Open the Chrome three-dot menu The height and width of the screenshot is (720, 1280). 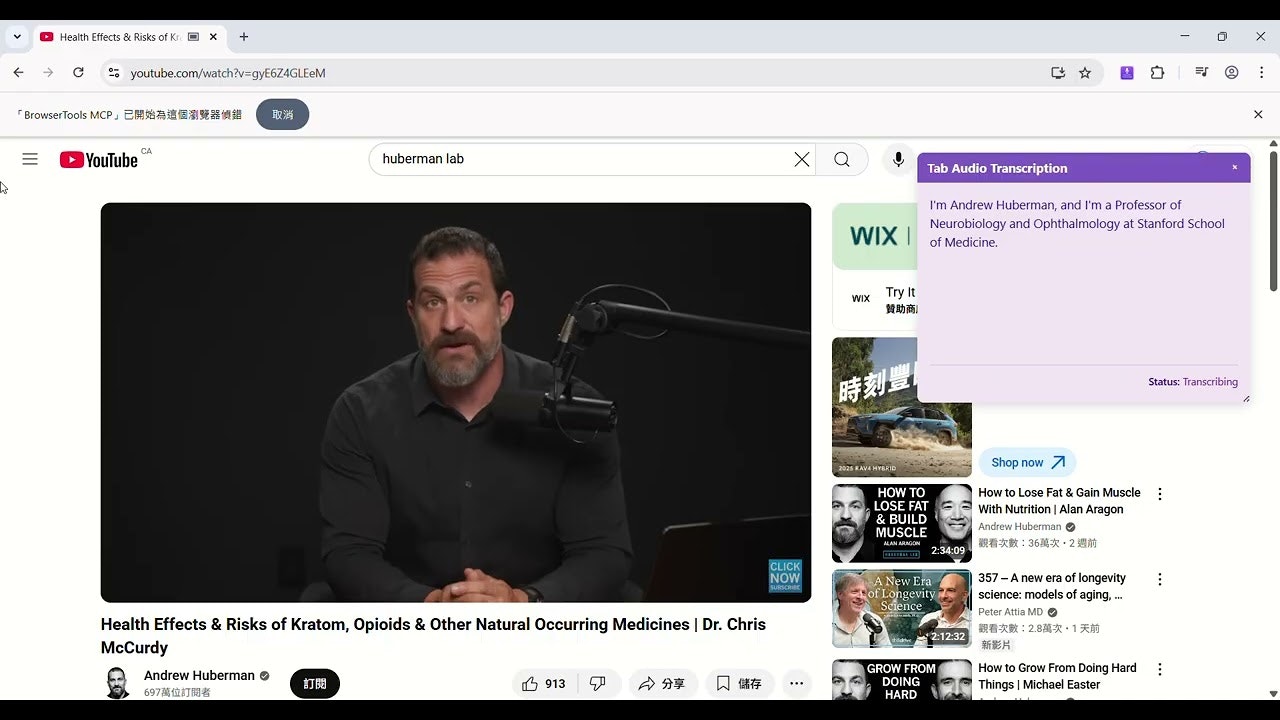1262,72
